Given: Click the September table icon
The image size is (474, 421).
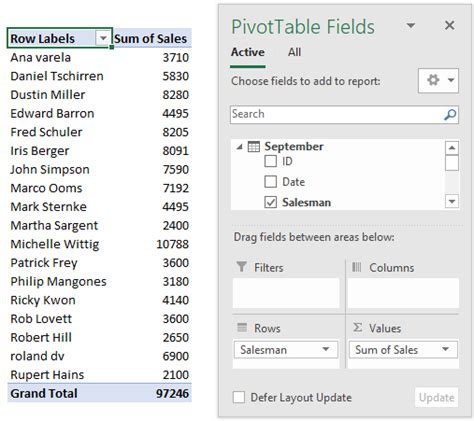Looking at the screenshot, I should click(x=253, y=147).
